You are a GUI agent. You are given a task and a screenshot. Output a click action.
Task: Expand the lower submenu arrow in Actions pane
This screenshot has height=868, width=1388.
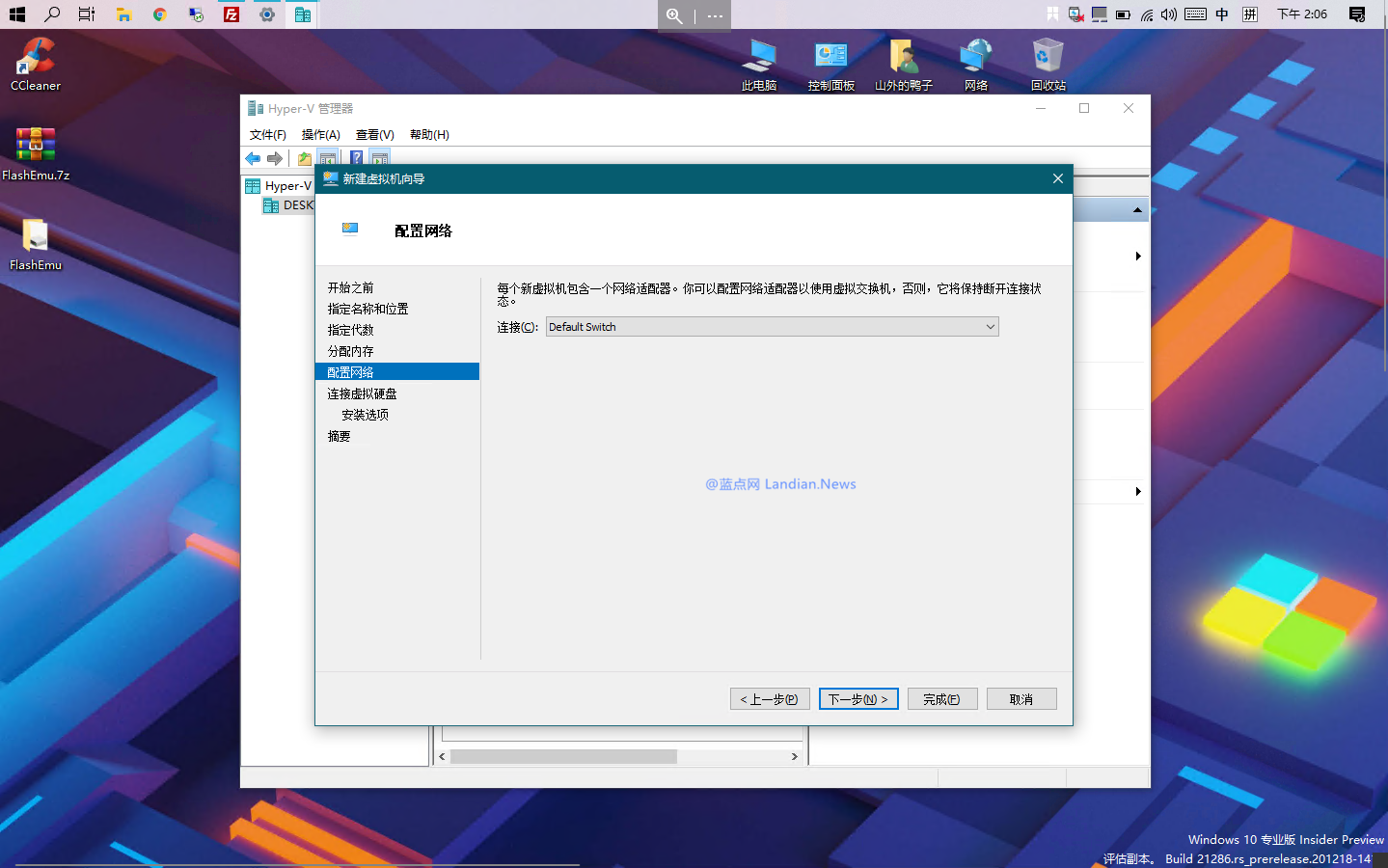[1138, 492]
